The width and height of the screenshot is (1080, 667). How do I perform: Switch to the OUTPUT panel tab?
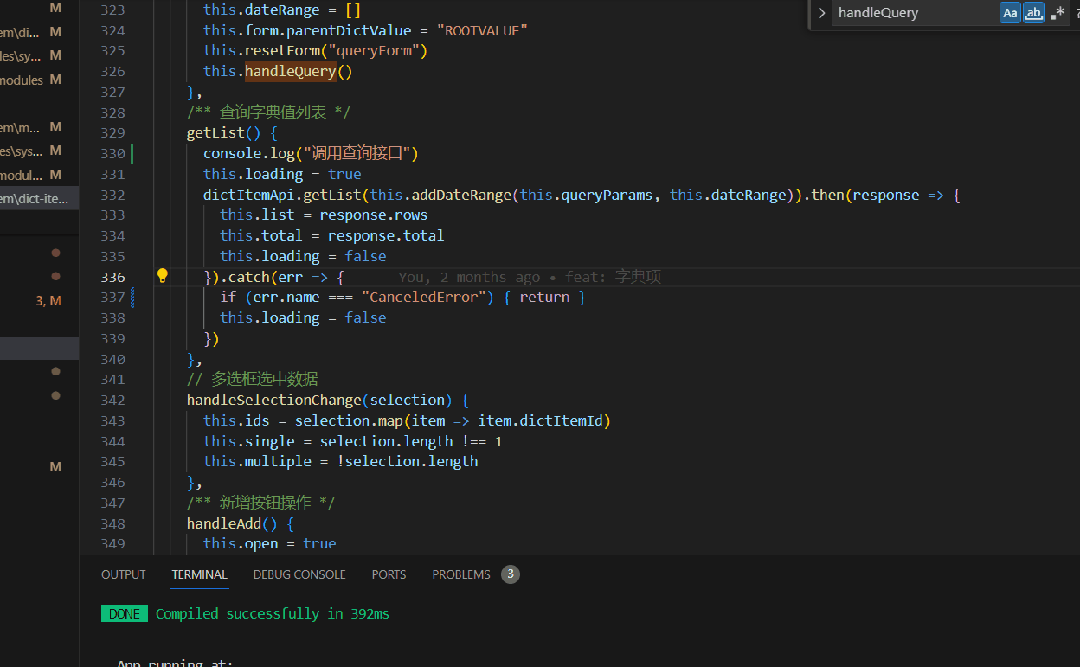pos(123,575)
